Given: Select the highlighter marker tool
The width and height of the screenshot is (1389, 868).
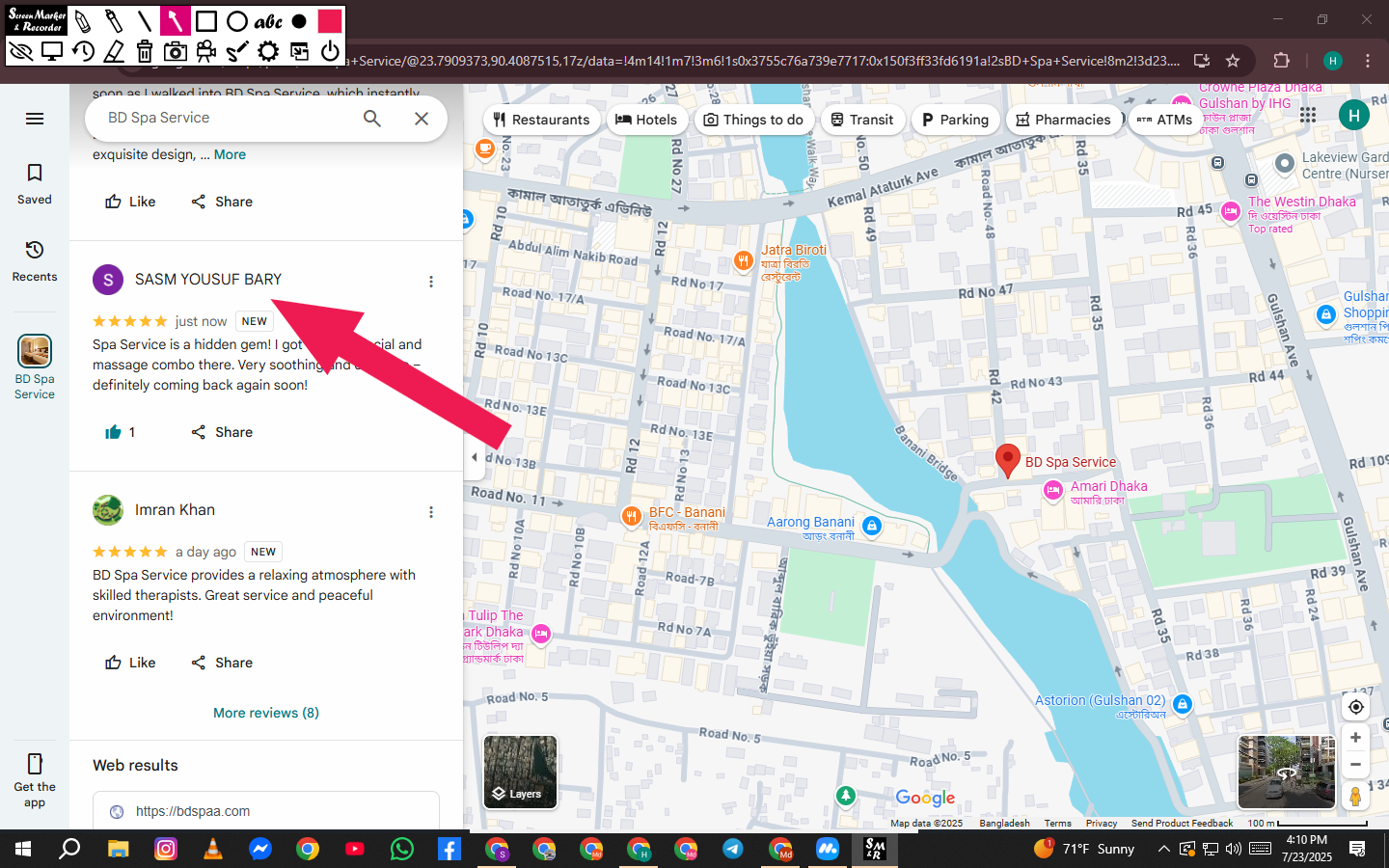Looking at the screenshot, I should (114, 21).
